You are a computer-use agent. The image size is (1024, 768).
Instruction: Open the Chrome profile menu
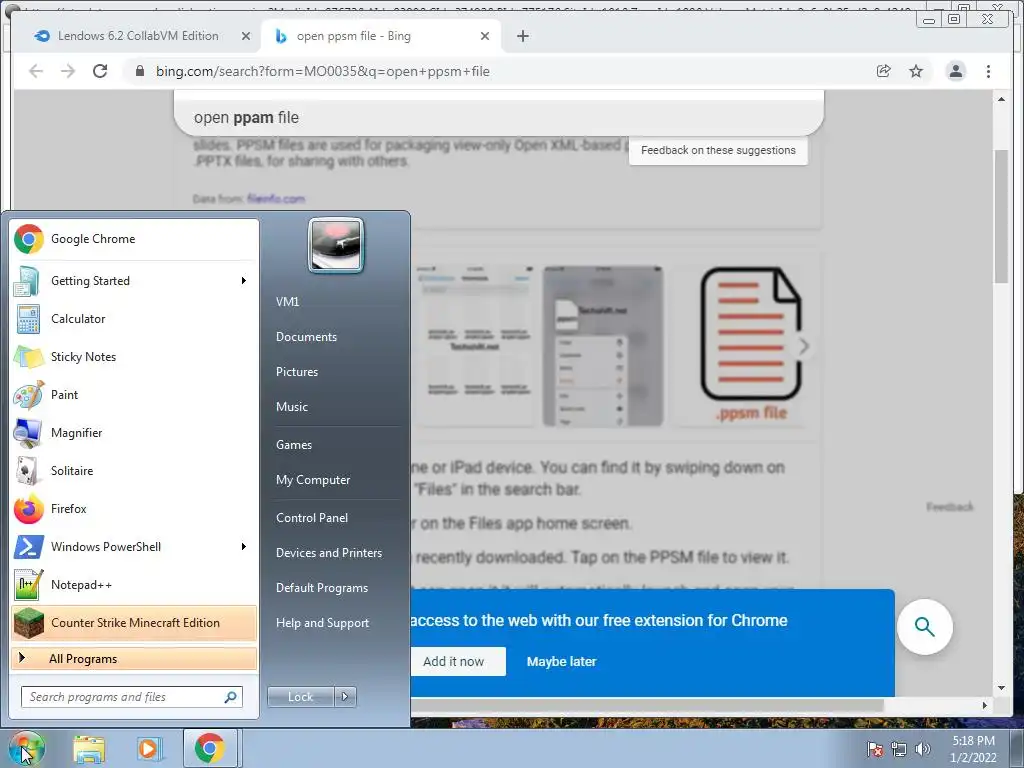point(955,71)
